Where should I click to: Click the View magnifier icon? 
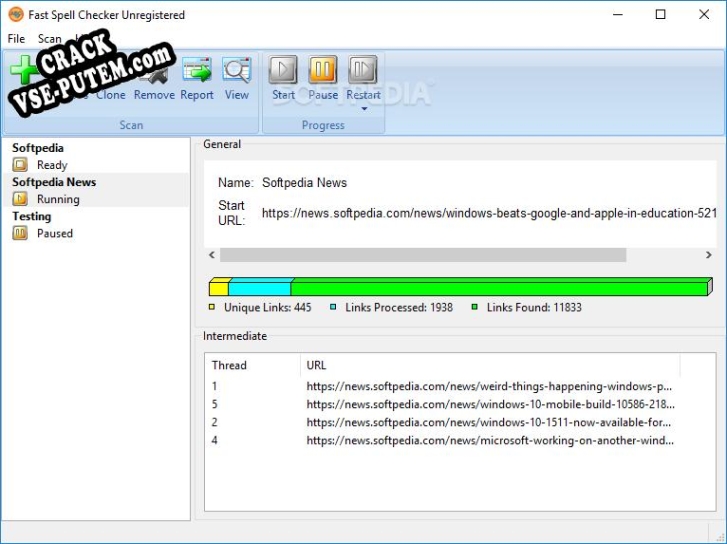click(x=236, y=71)
